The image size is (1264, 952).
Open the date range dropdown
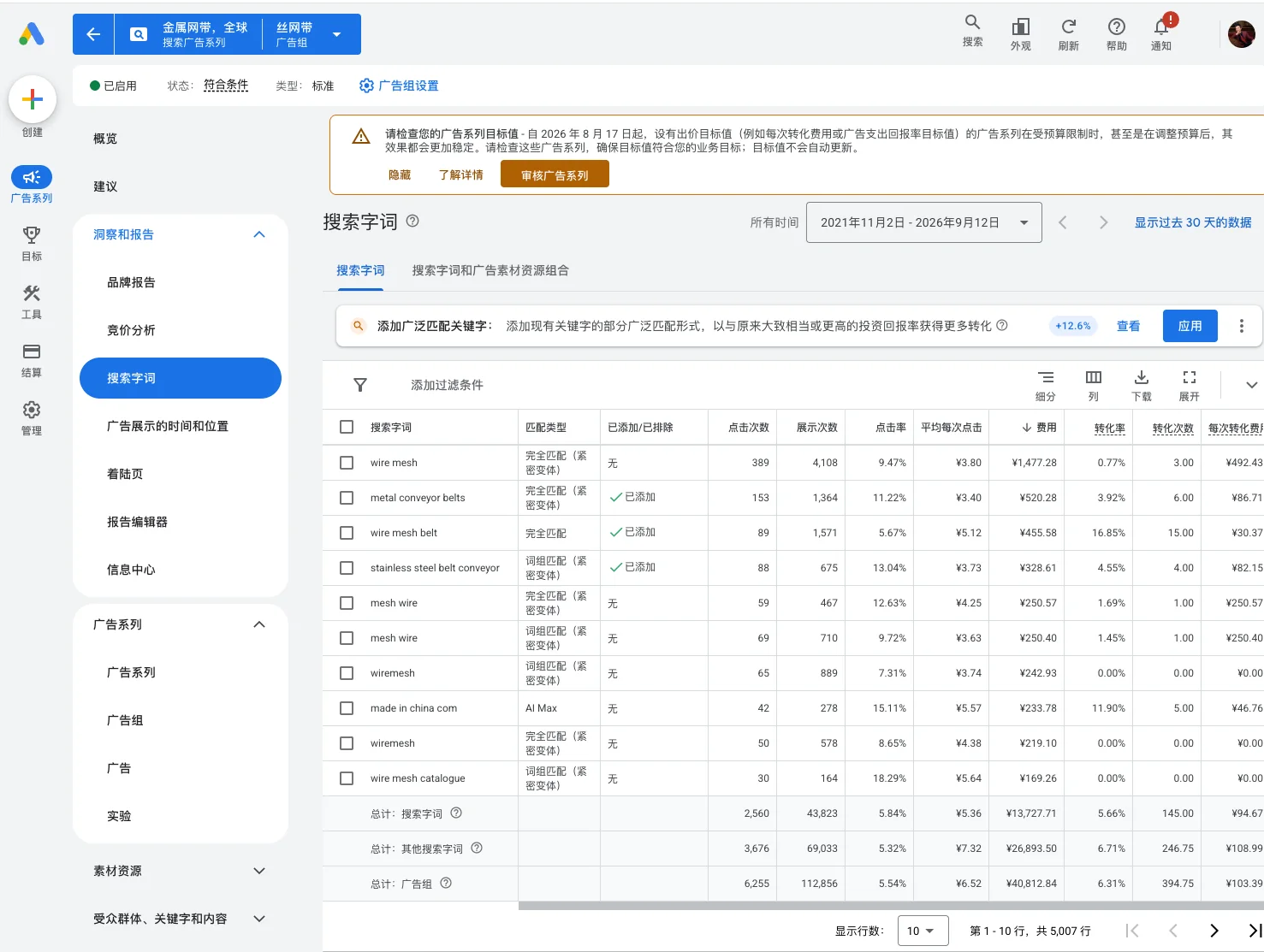coord(923,222)
